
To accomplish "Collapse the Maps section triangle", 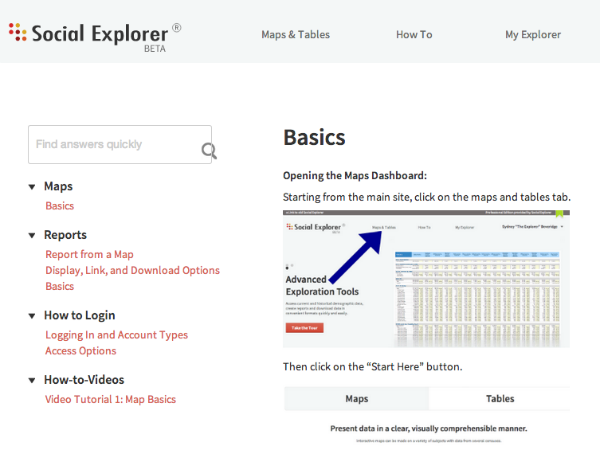I will tap(32, 187).
